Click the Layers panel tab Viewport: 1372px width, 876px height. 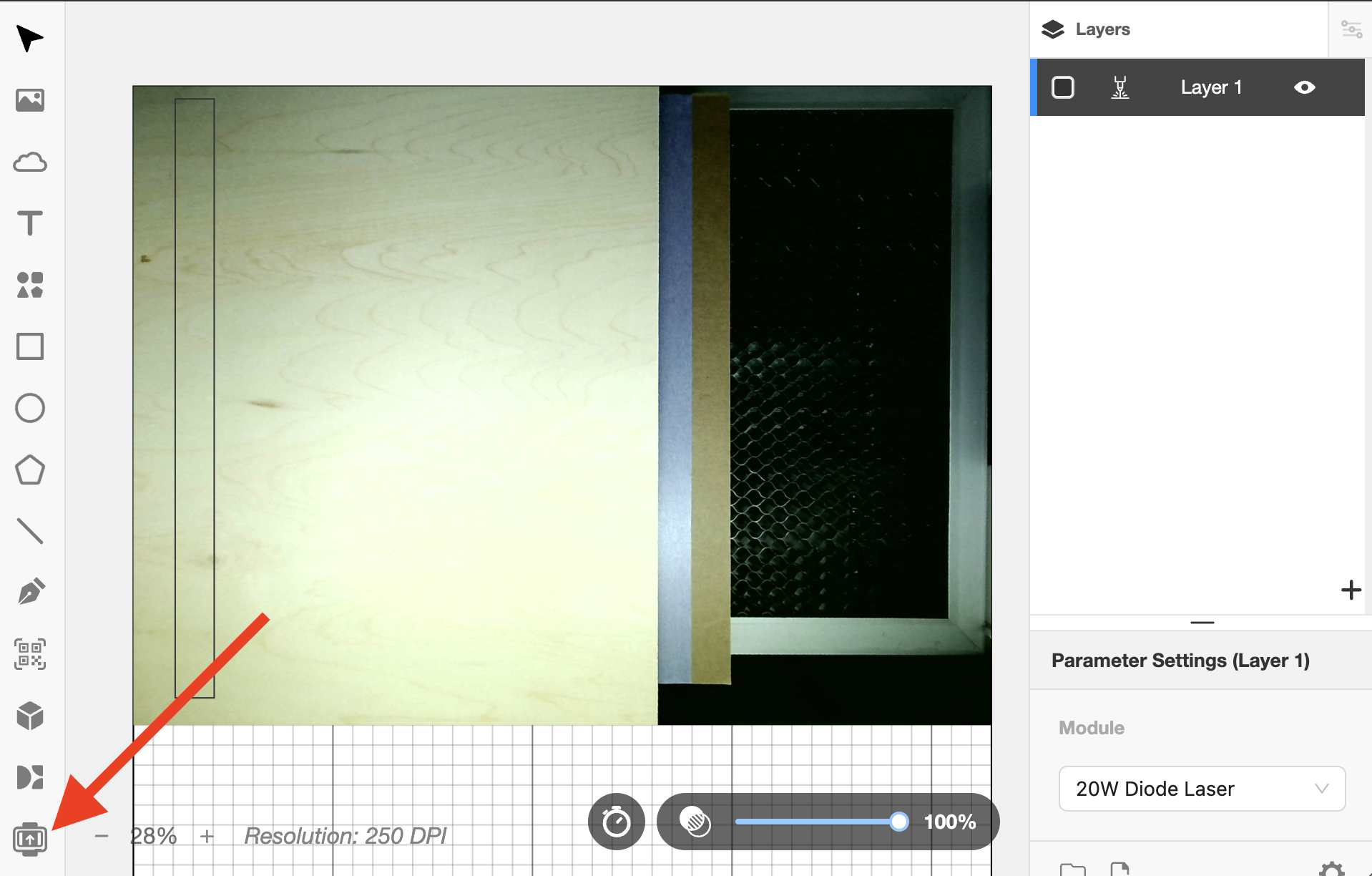[1086, 29]
